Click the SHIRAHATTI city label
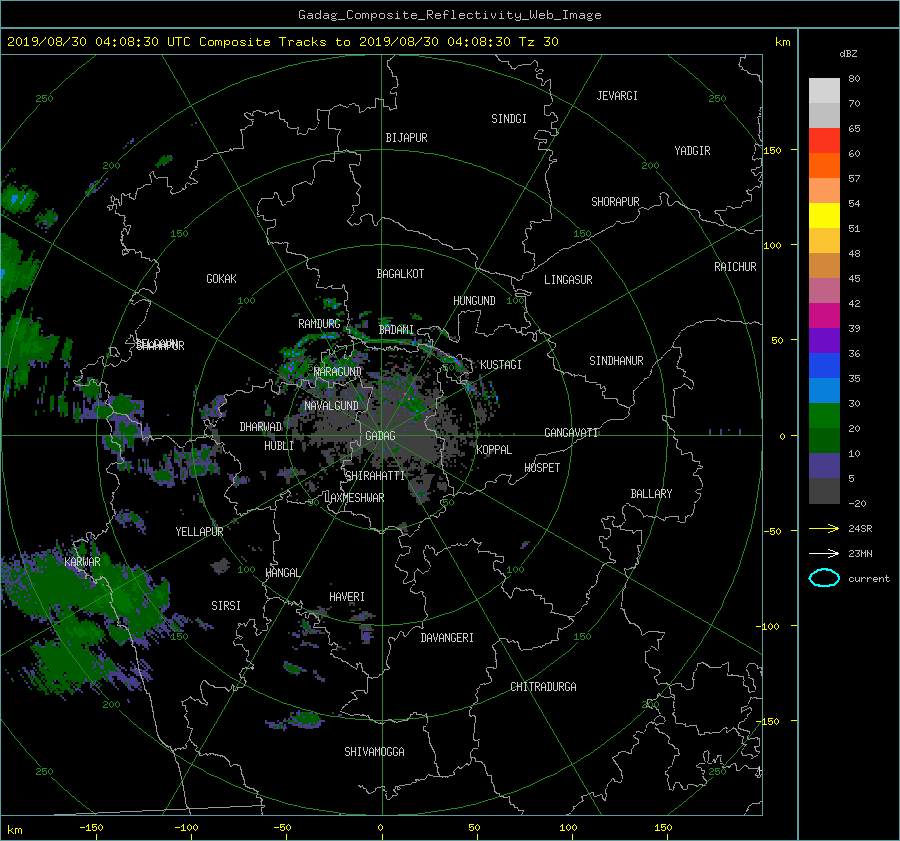The image size is (900, 841). 375,476
